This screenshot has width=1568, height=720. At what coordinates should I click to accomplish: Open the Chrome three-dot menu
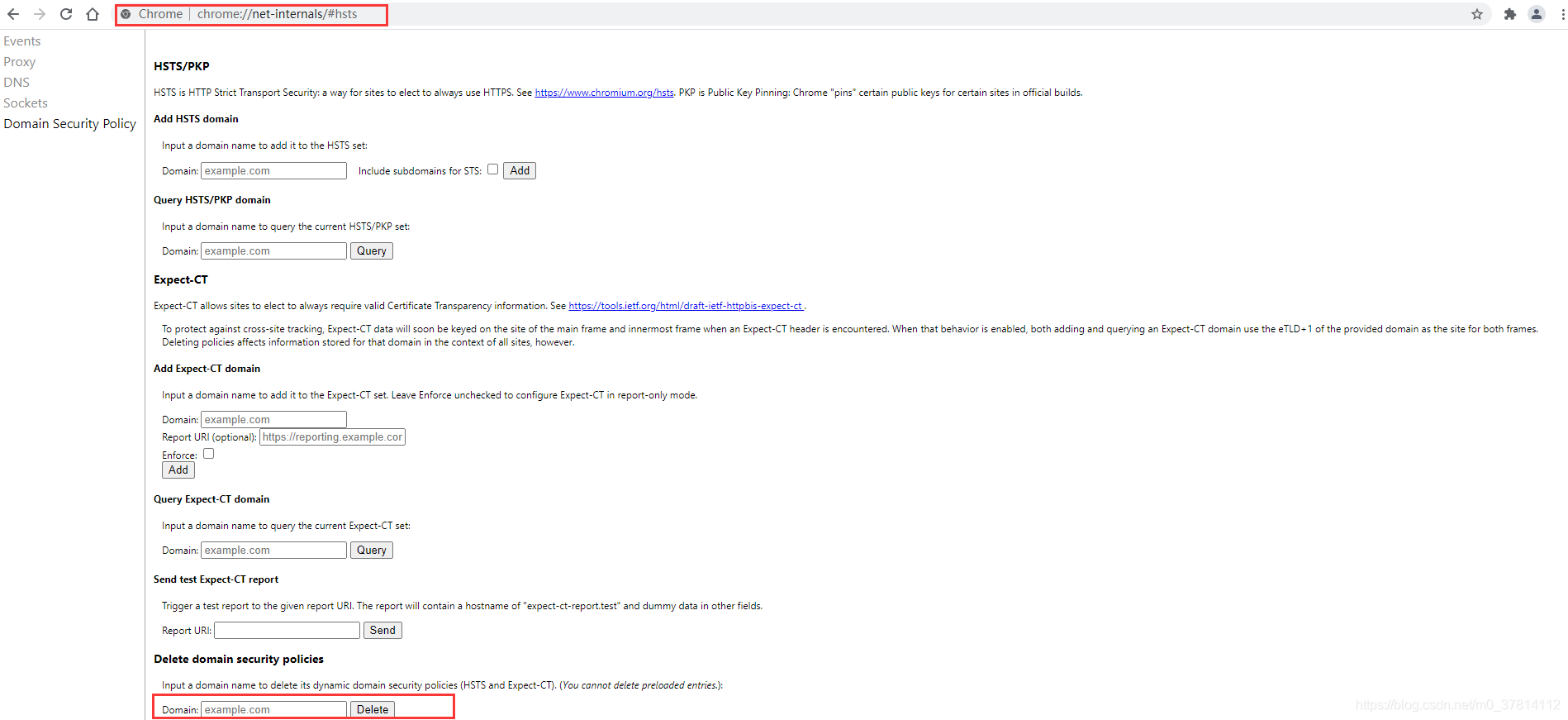1562,14
